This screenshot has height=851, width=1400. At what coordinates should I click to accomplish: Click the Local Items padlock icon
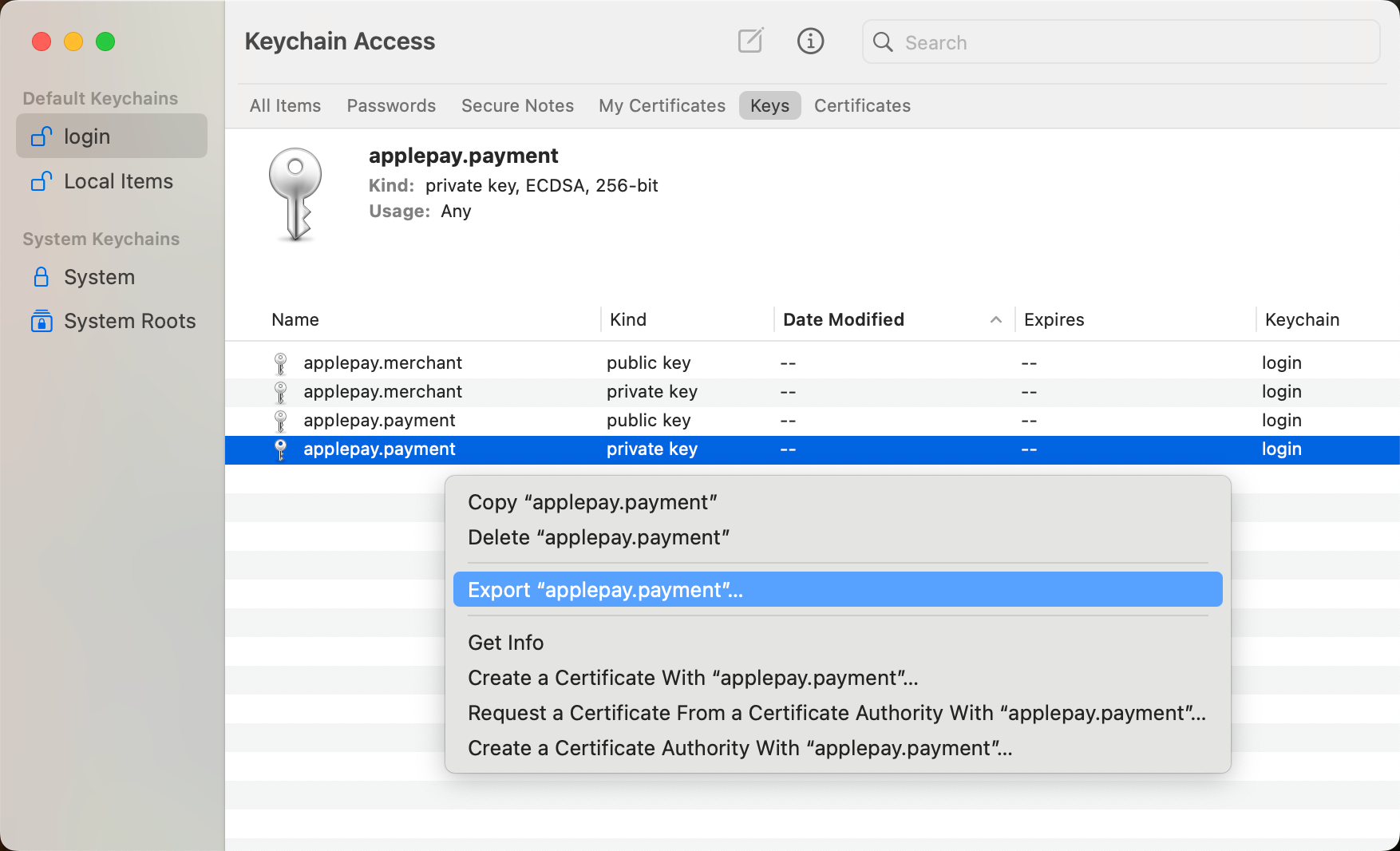coord(42,182)
